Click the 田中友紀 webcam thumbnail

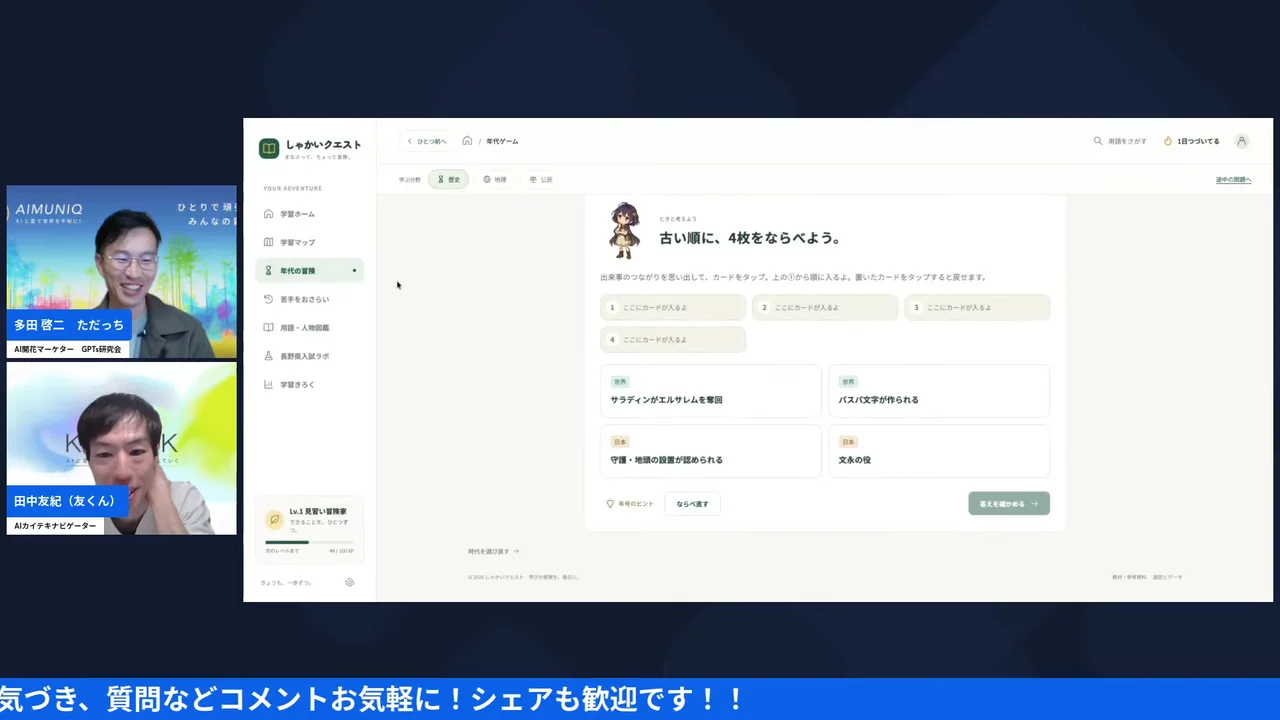(122, 448)
